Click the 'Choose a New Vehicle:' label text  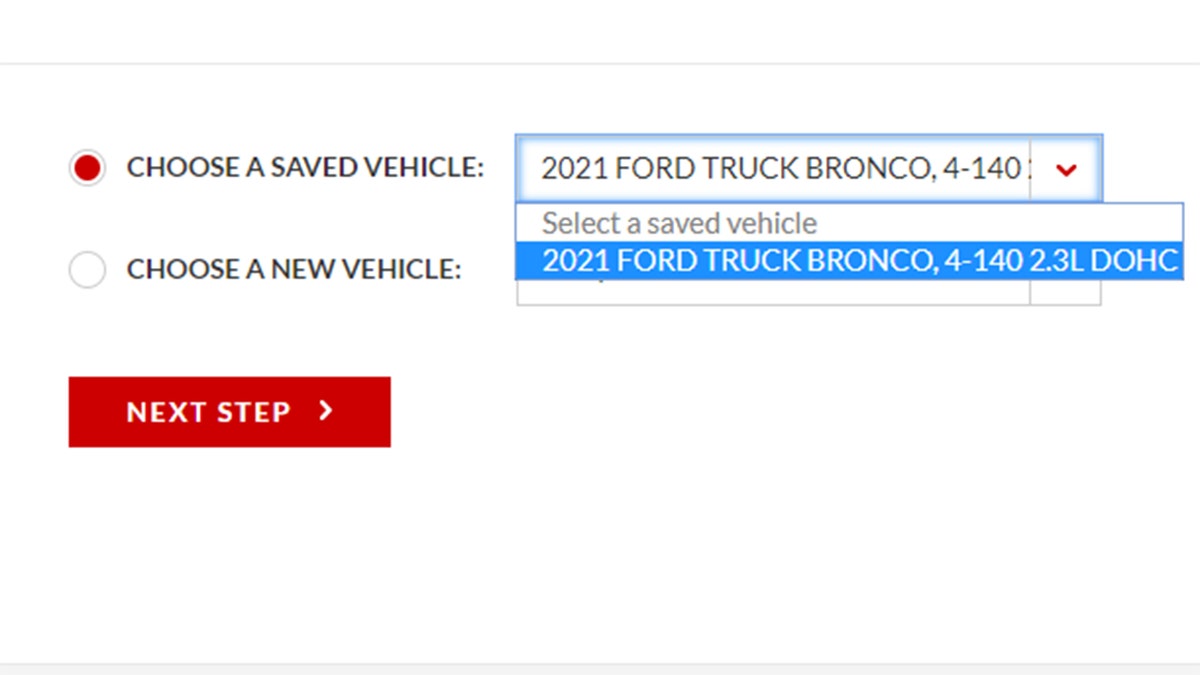[294, 269]
